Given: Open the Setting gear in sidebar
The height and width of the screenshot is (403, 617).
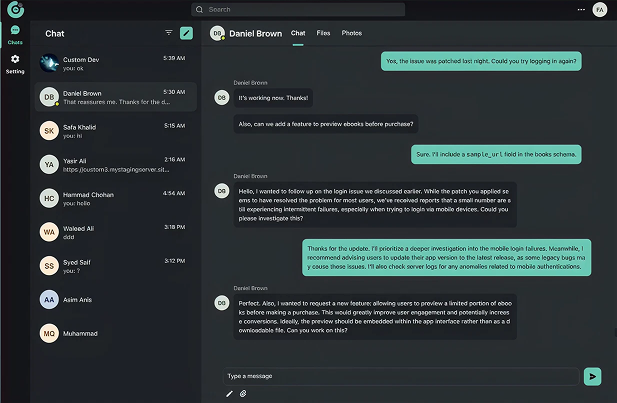Looking at the screenshot, I should [x=15, y=64].
